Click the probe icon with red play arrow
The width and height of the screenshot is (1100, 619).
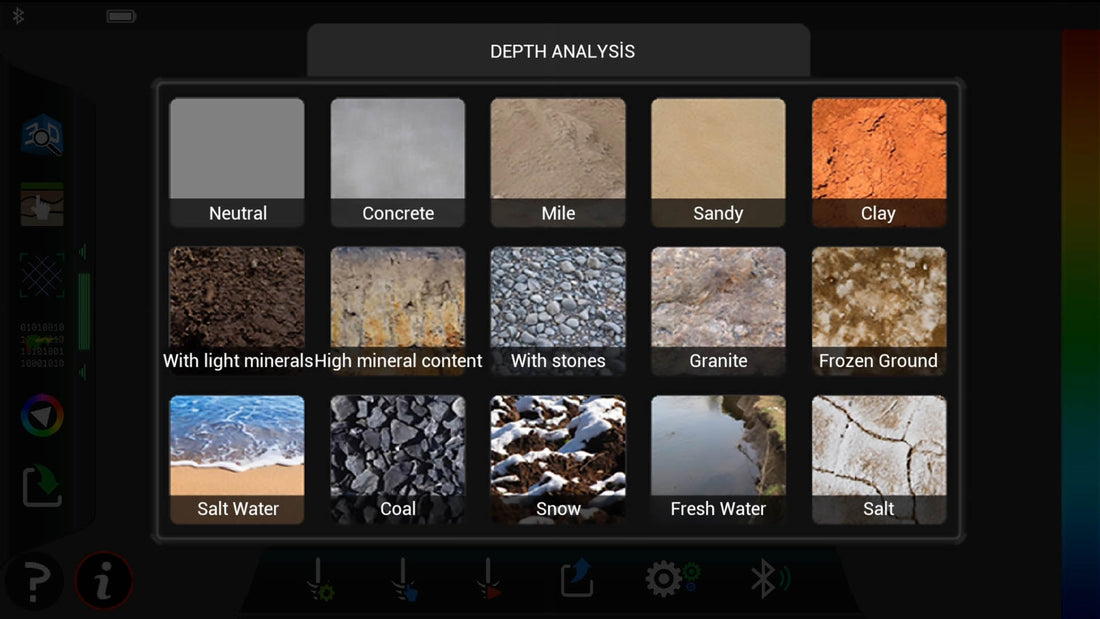pos(489,579)
